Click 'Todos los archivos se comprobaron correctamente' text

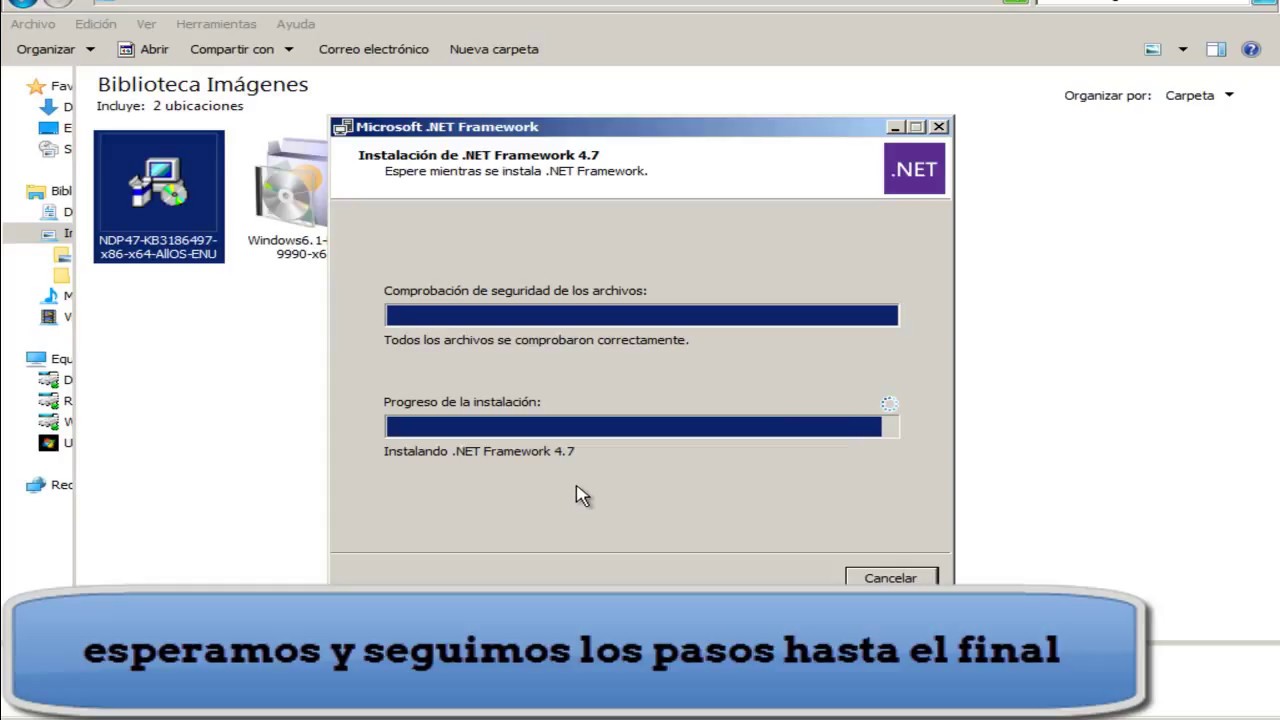pos(536,340)
